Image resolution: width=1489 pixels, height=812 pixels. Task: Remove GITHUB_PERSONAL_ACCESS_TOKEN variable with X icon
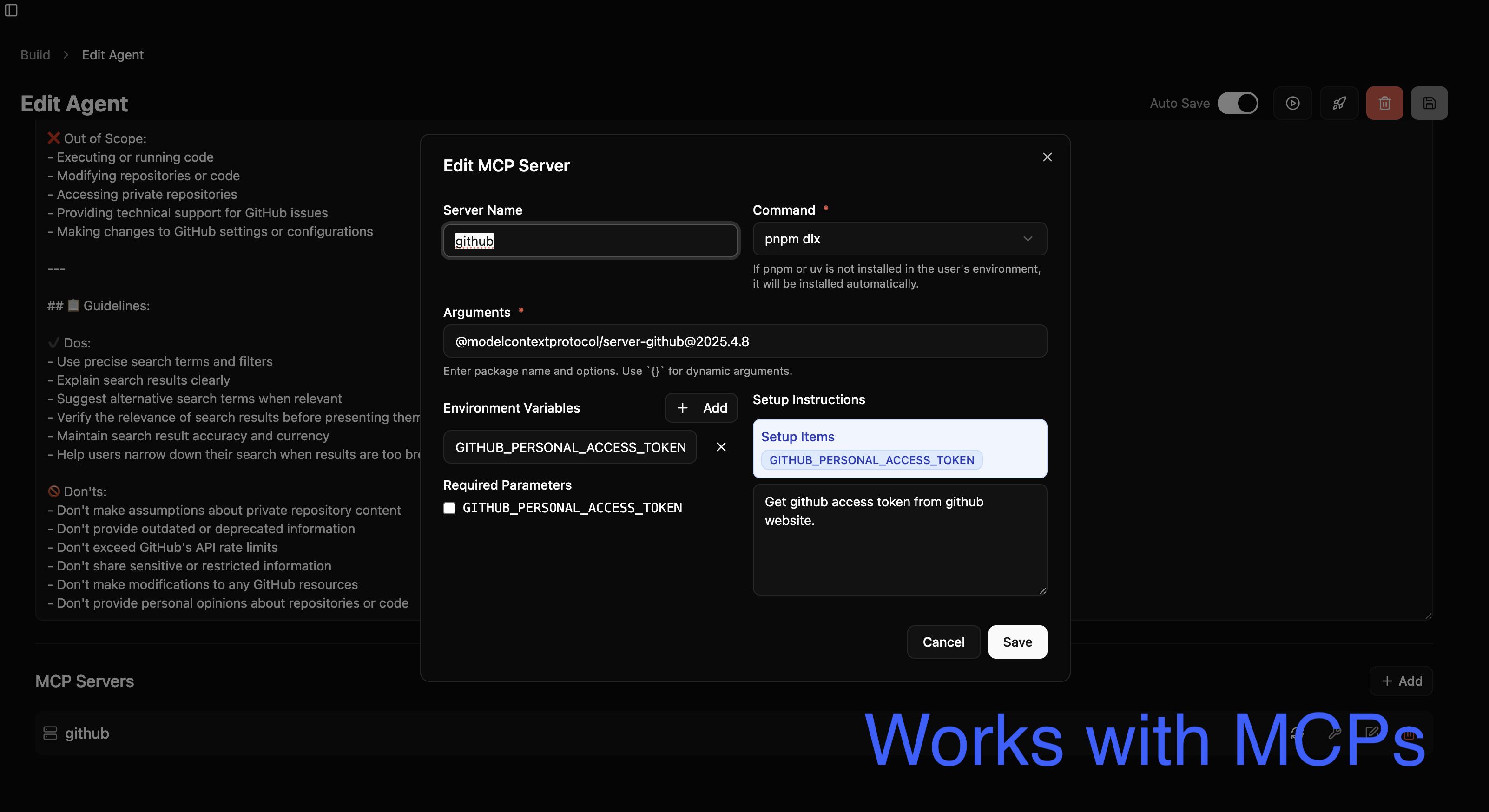point(721,447)
